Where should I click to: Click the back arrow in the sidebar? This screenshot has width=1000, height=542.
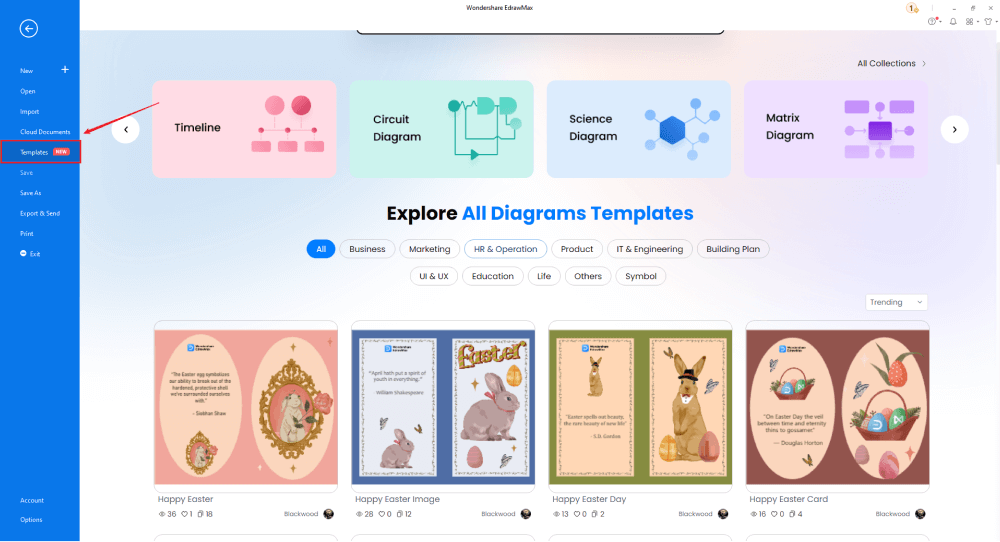29,29
